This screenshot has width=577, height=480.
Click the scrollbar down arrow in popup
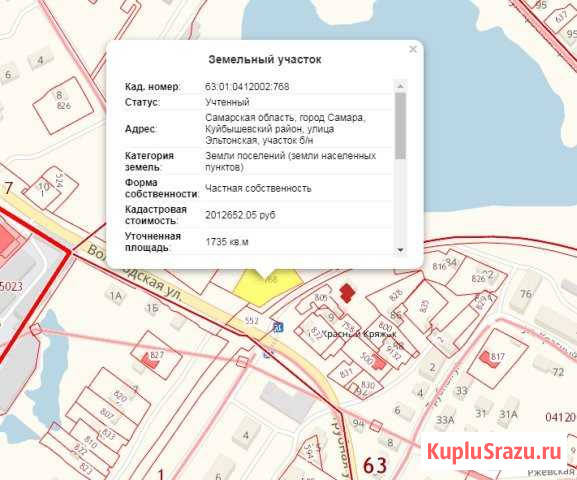(400, 250)
